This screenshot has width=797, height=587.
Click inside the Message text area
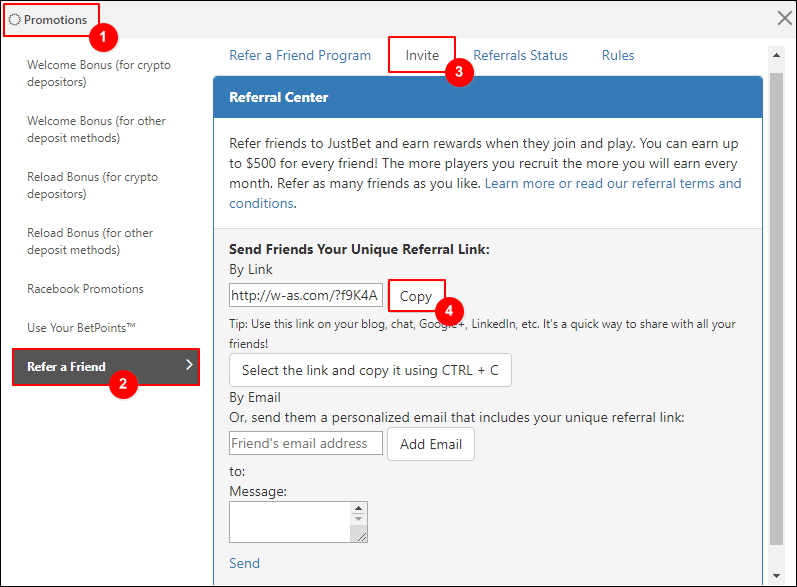coord(290,522)
